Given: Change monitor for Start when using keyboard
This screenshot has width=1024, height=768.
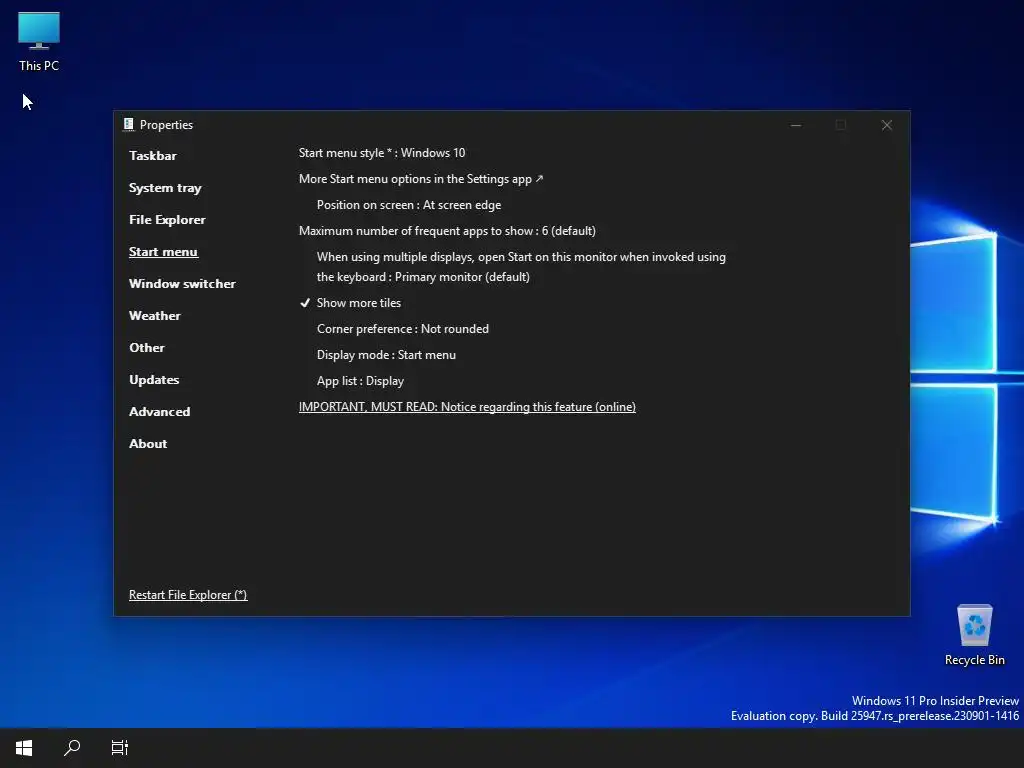Looking at the screenshot, I should 521,266.
